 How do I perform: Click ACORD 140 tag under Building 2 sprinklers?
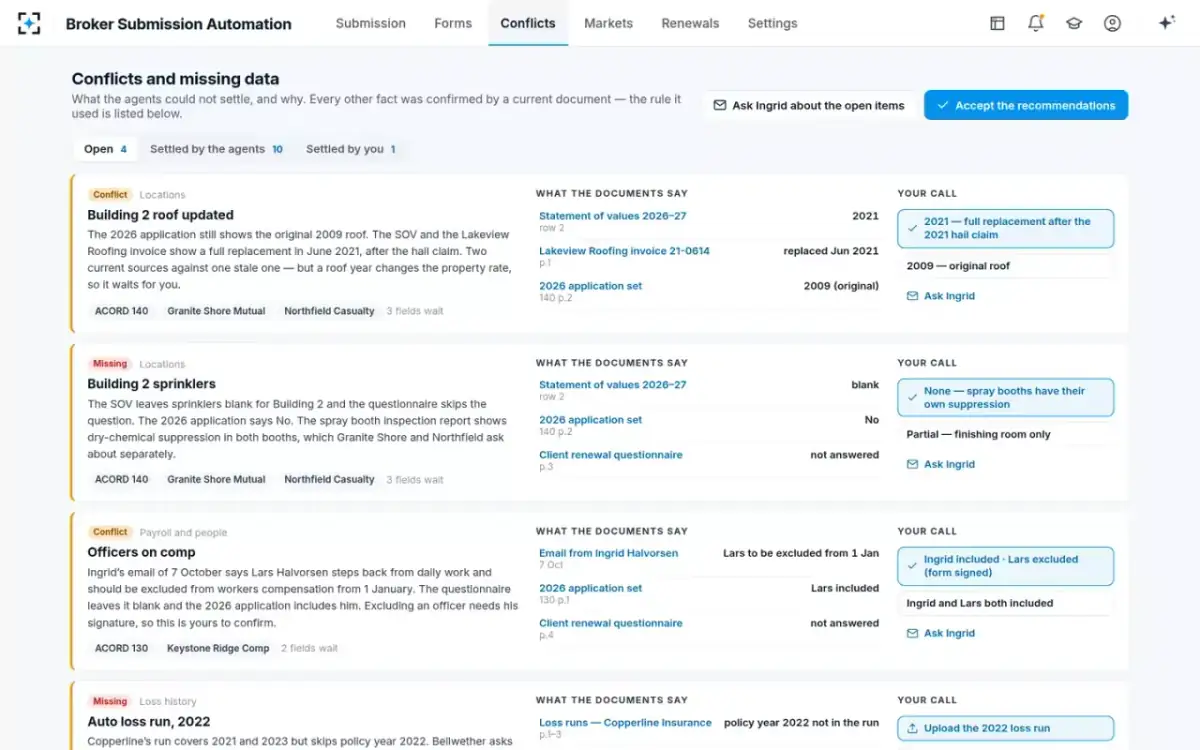121,479
